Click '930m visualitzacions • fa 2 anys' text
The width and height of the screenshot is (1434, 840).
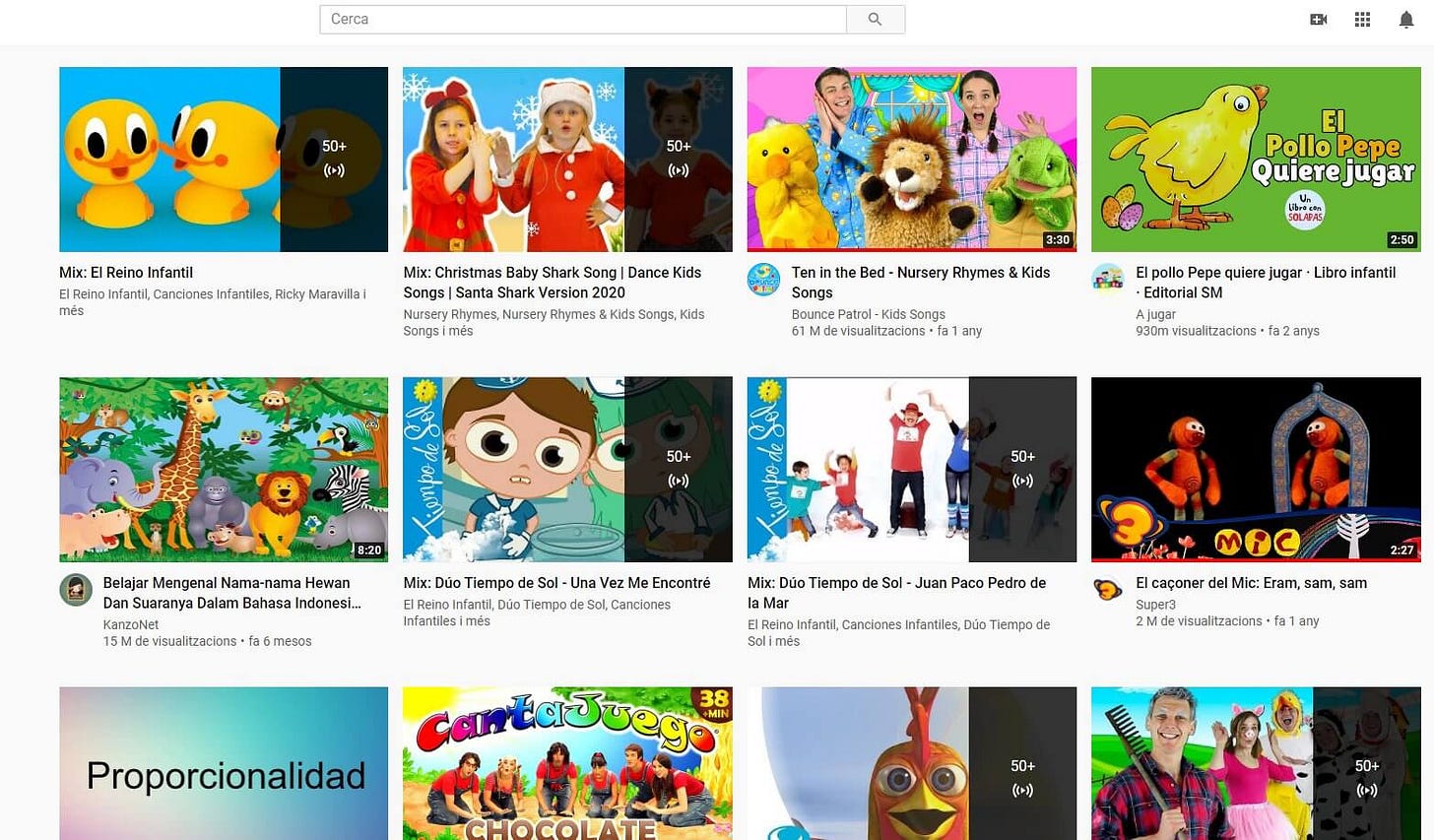click(1227, 331)
